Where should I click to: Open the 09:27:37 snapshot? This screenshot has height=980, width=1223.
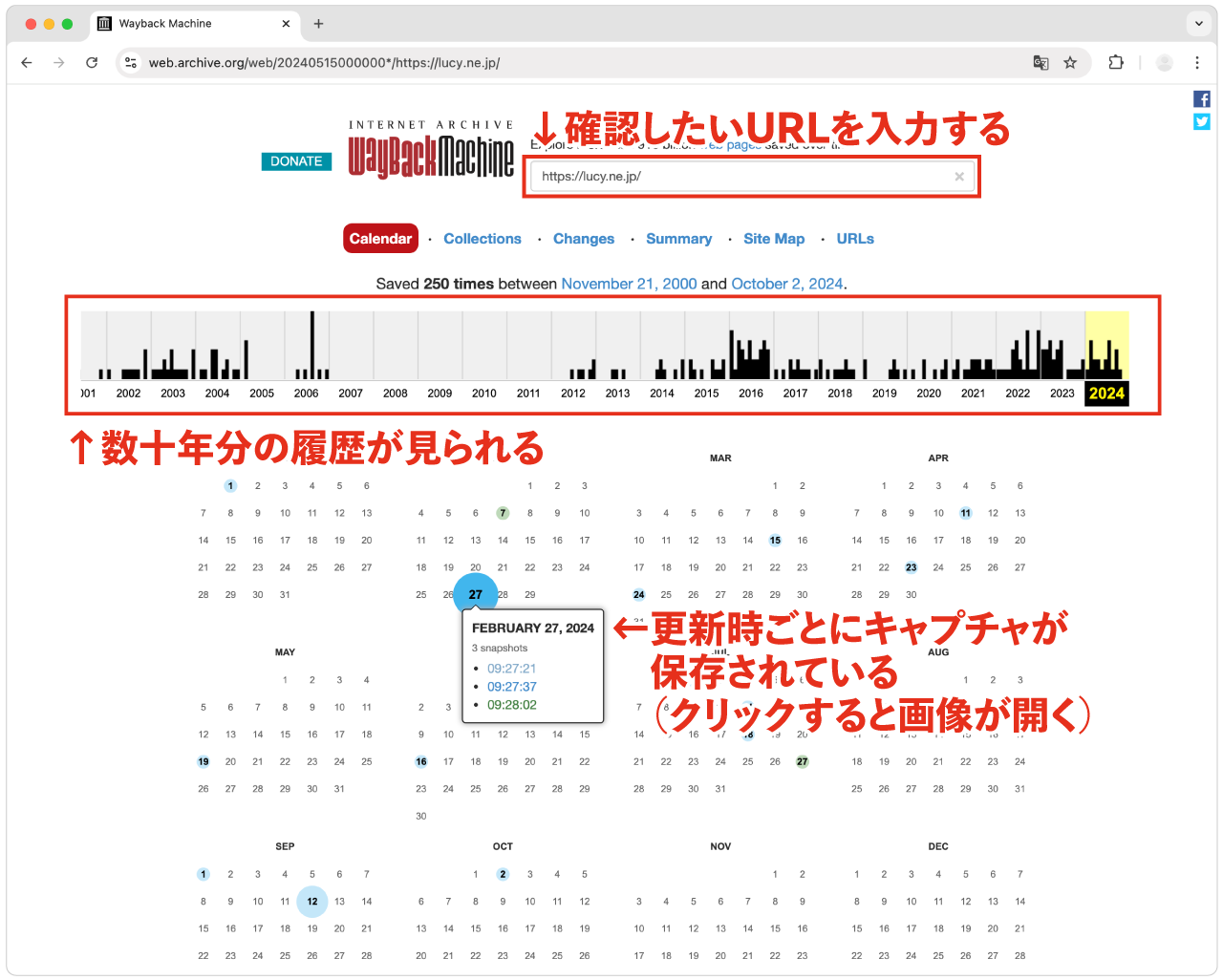click(511, 687)
